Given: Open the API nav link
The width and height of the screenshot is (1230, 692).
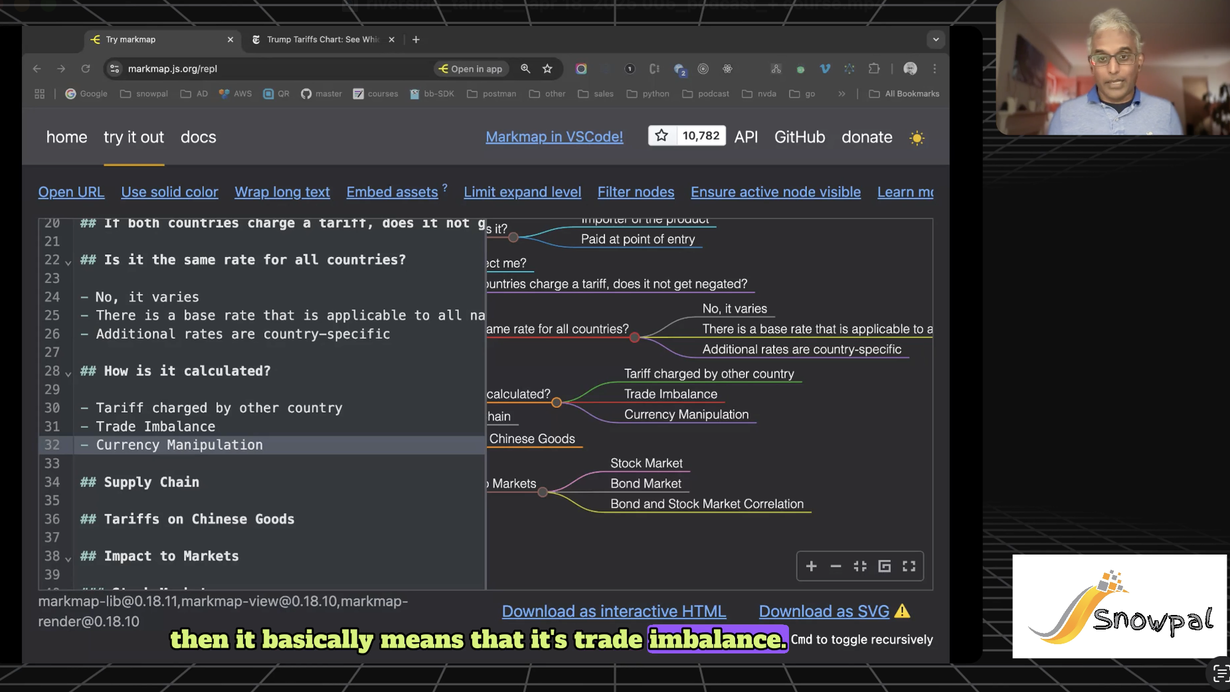Looking at the screenshot, I should (746, 137).
